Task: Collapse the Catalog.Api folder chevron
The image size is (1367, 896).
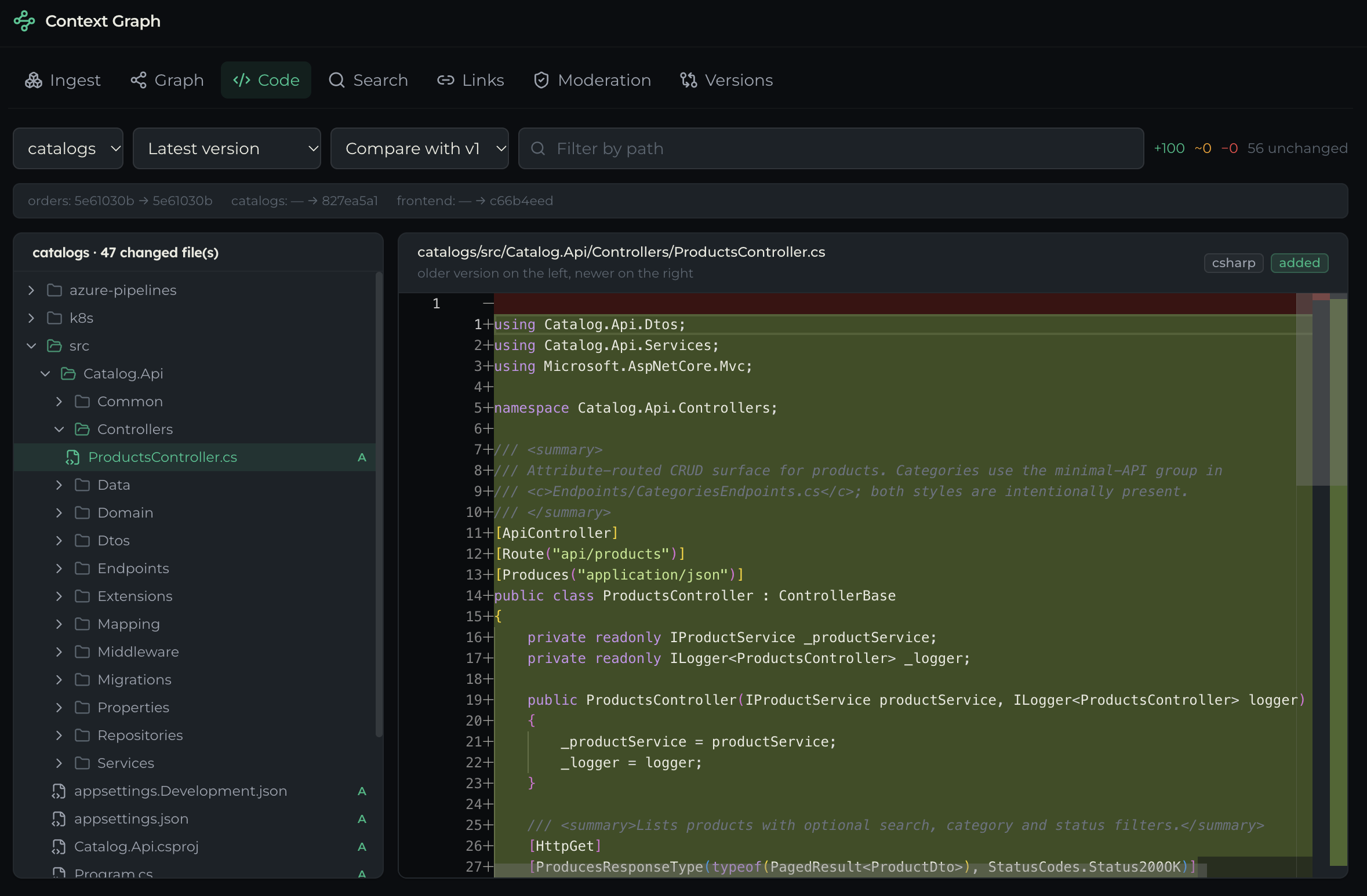Action: pos(45,373)
